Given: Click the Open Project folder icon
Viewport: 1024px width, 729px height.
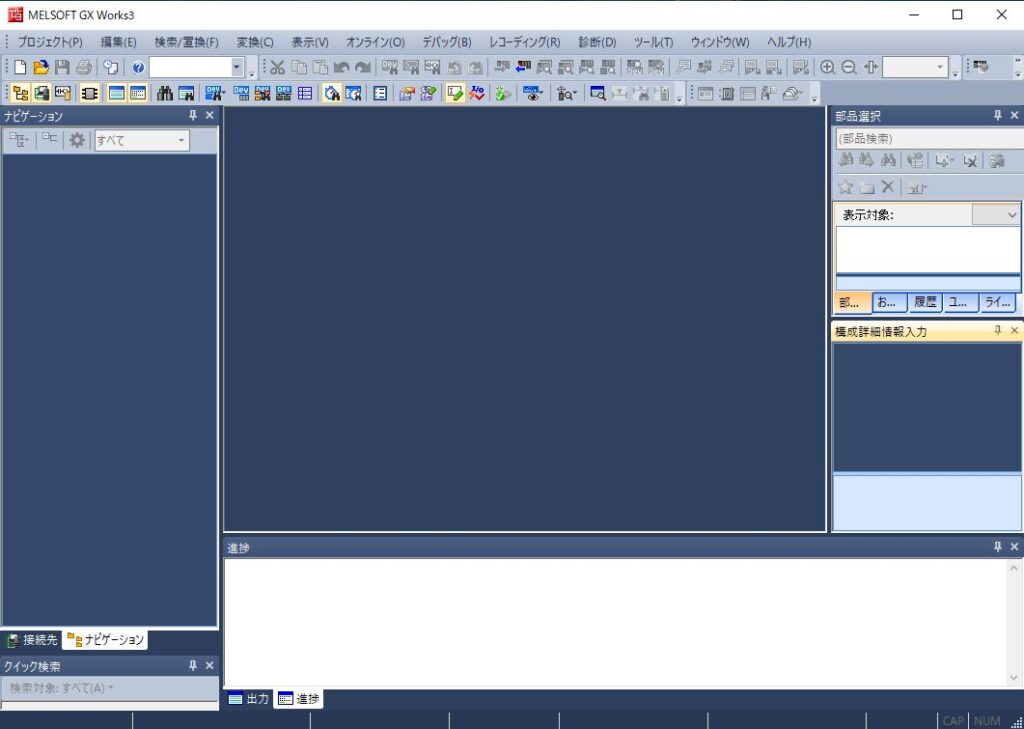Looking at the screenshot, I should pyautogui.click(x=41, y=67).
